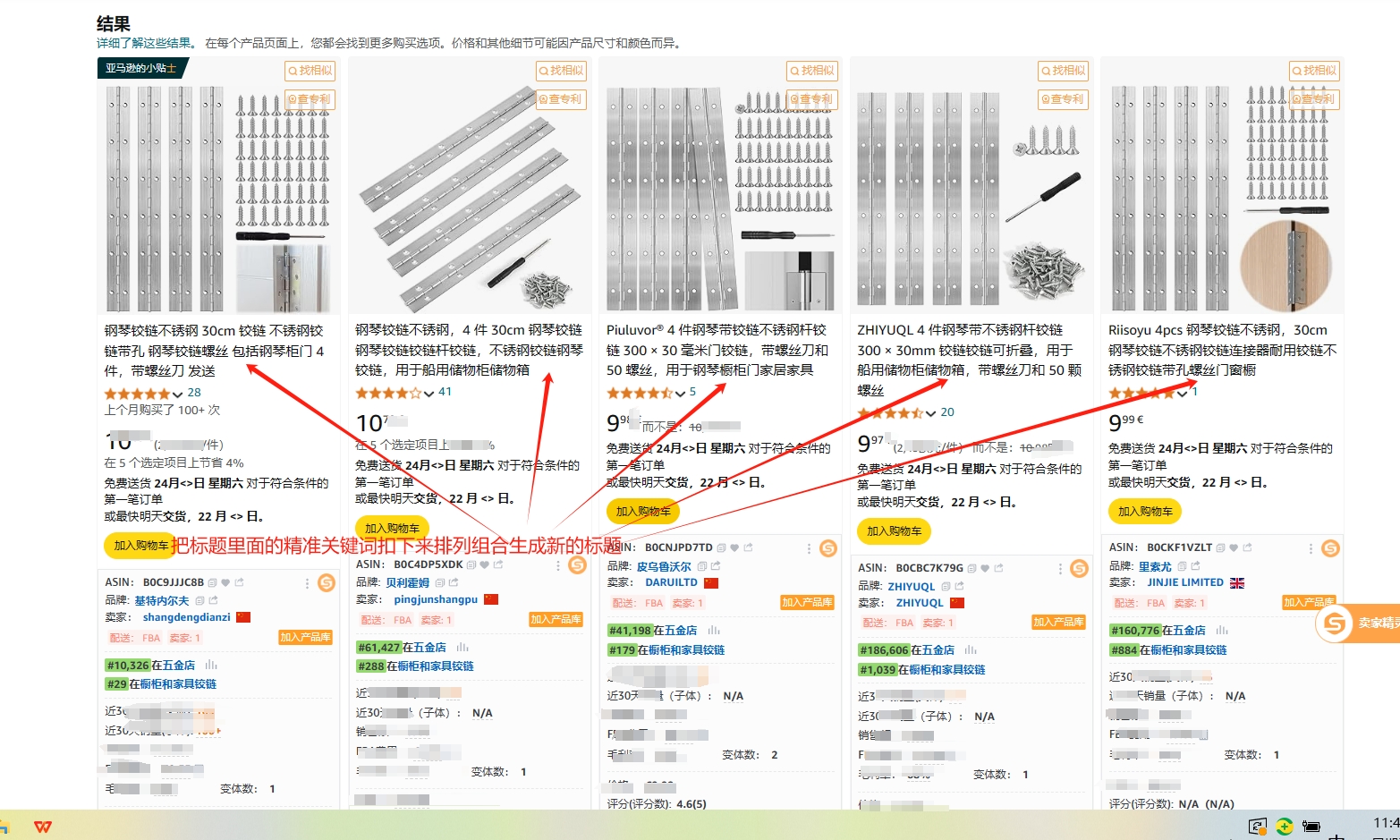This screenshot has height=840, width=1400.
Task: Open the orange Seller Sprite logo for B0CBC7K79G
Action: tap(1080, 568)
